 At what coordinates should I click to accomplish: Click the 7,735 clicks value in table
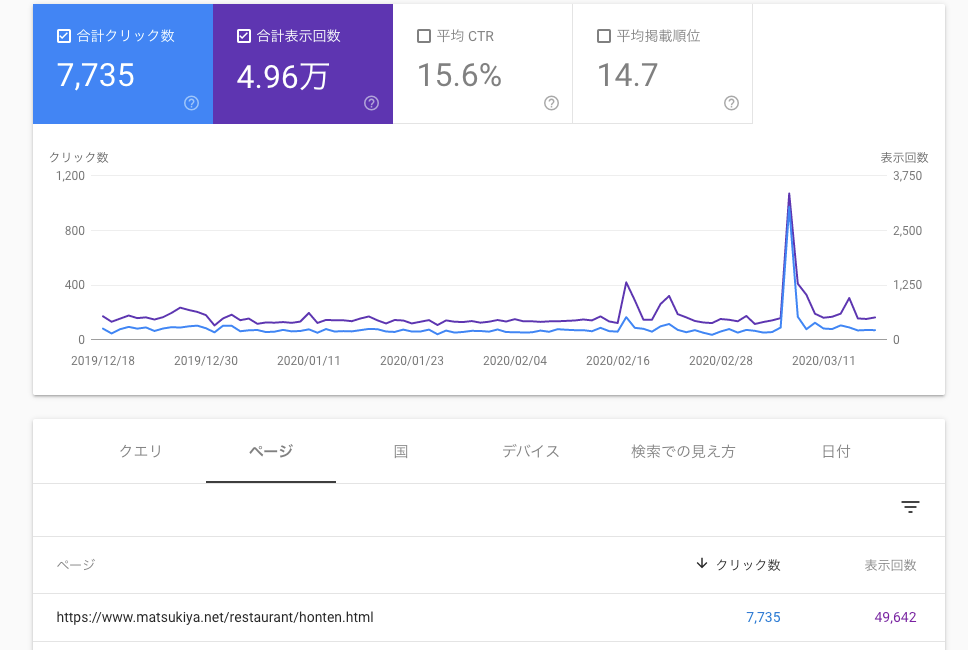click(x=763, y=617)
